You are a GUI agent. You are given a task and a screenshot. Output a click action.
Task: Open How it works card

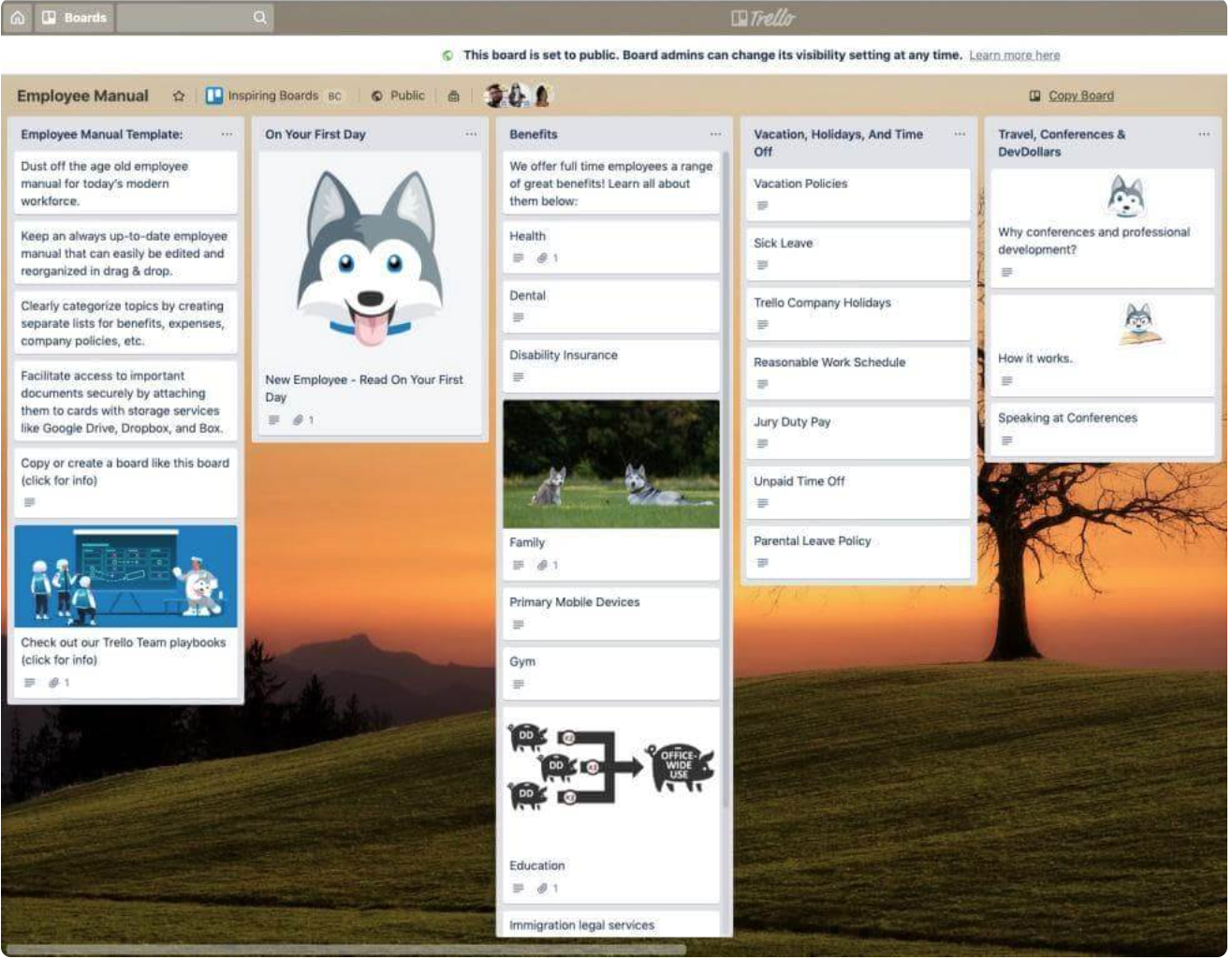tap(1102, 345)
